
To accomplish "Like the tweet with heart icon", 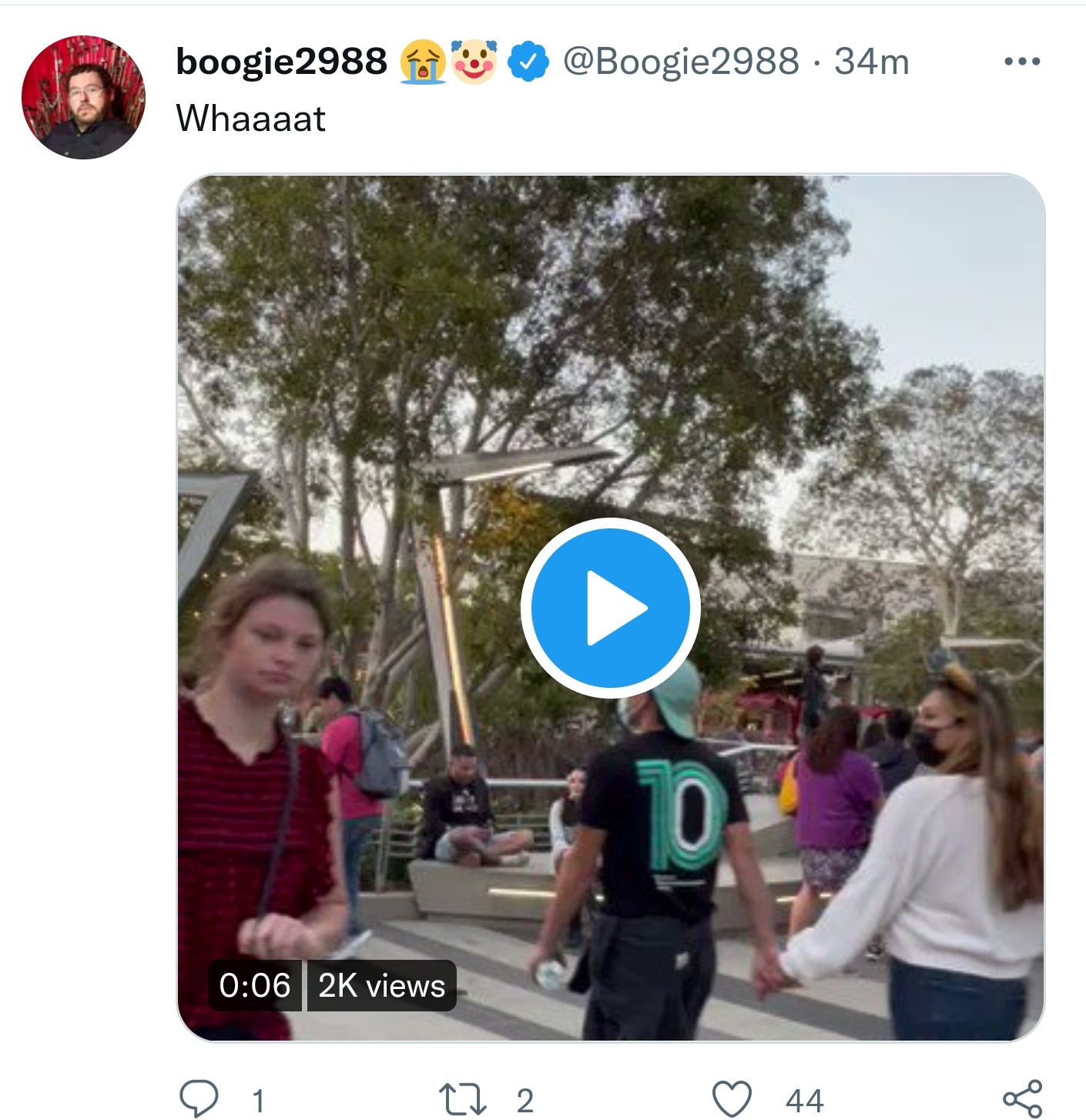I will (731, 1098).
